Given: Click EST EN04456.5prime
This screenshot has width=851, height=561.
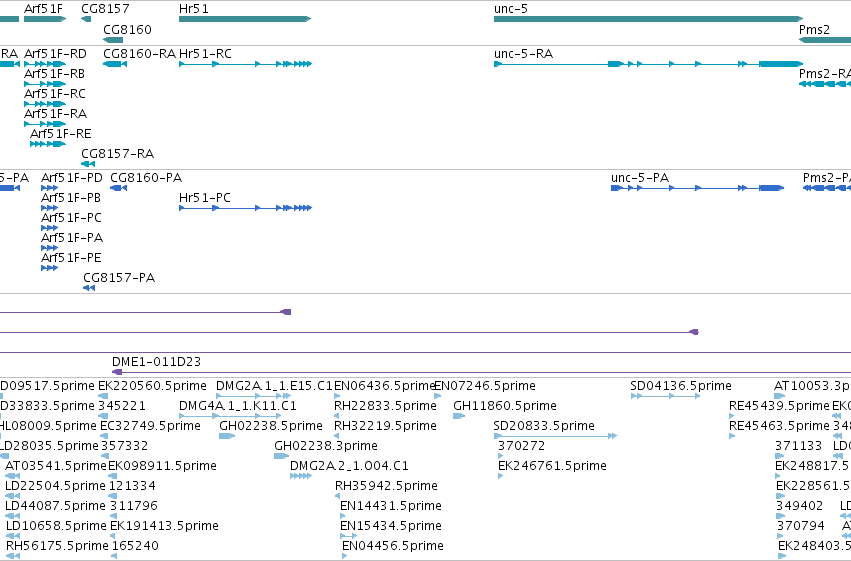Looking at the screenshot, I should (392, 546).
